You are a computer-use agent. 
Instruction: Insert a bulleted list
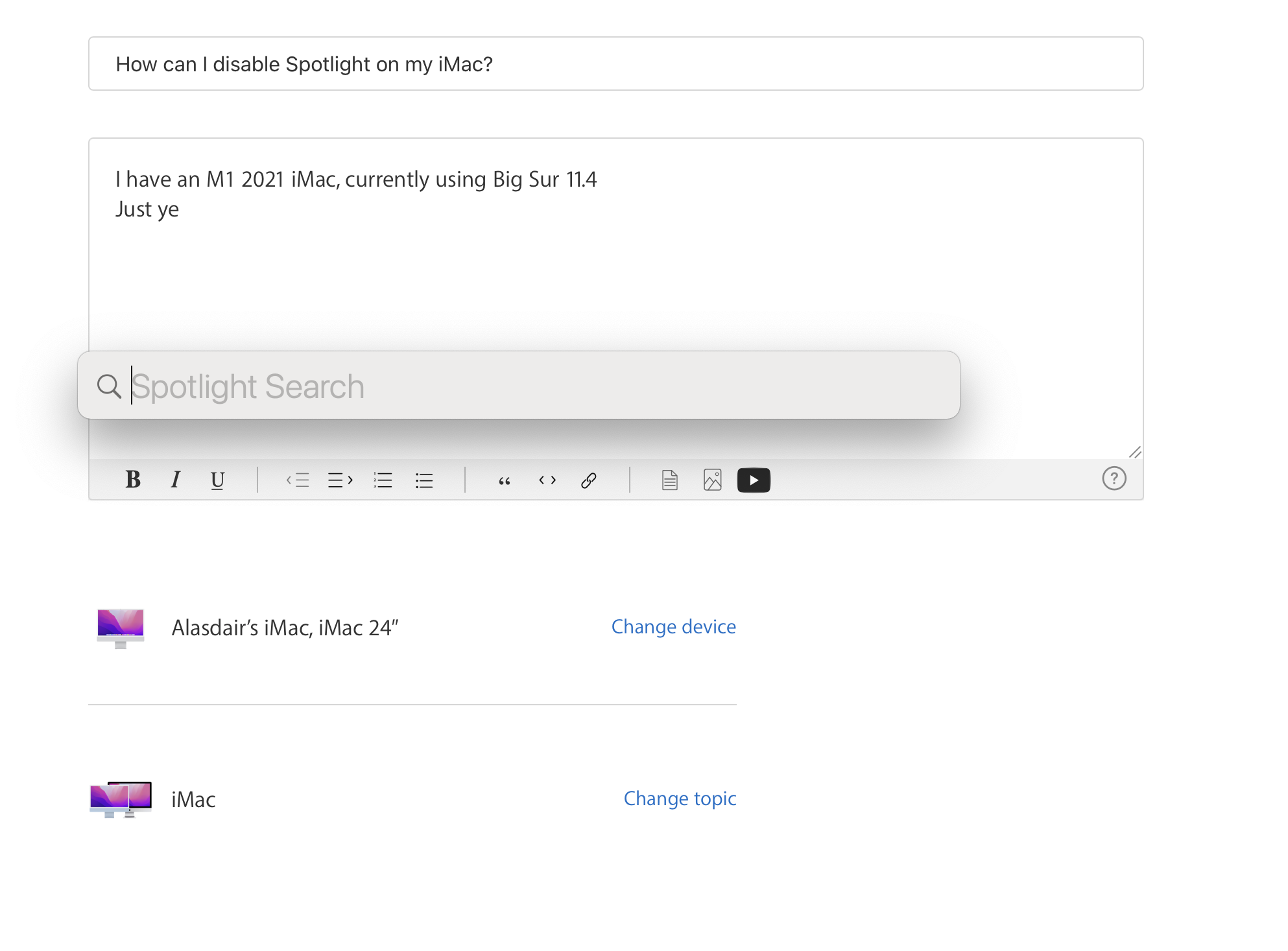[x=424, y=480]
